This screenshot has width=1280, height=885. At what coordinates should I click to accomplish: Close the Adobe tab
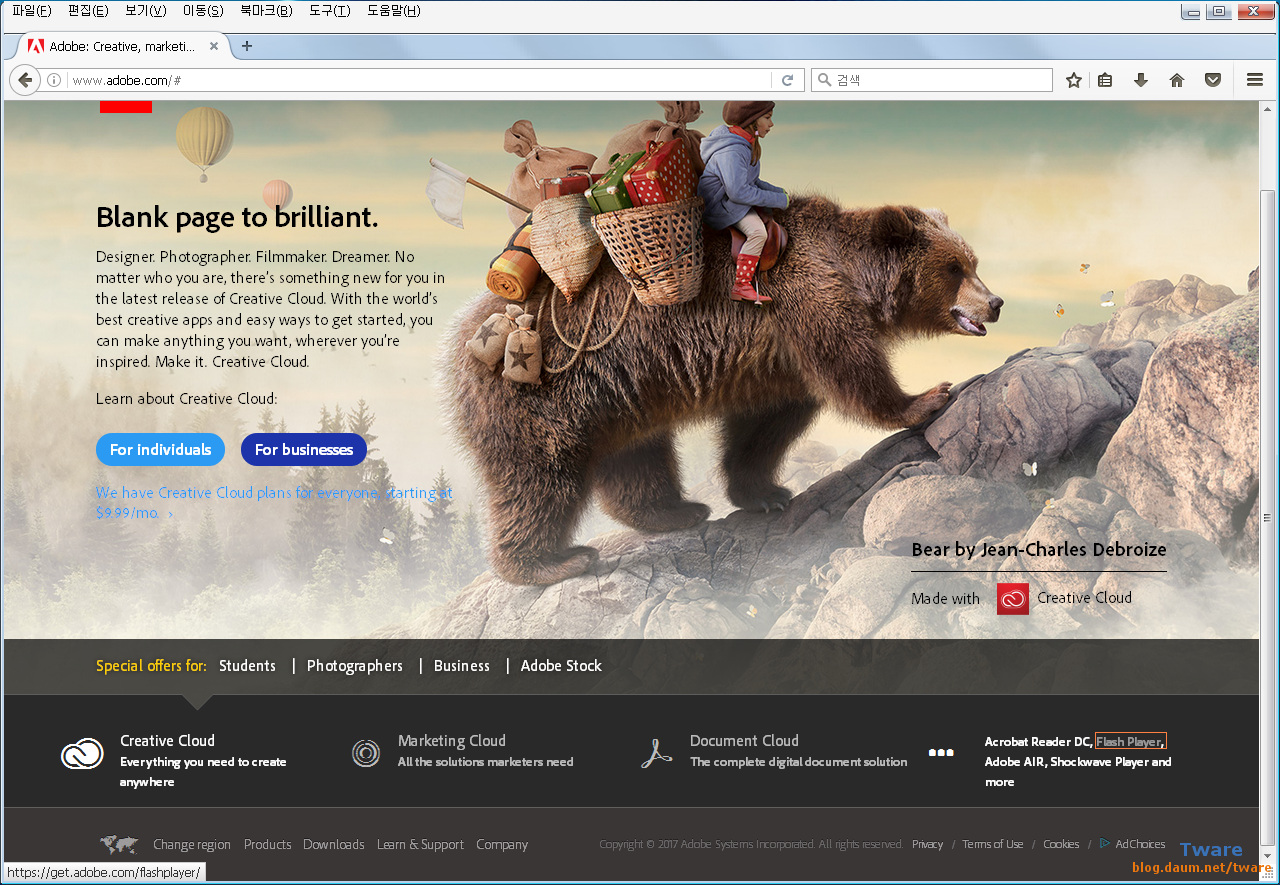click(x=214, y=46)
